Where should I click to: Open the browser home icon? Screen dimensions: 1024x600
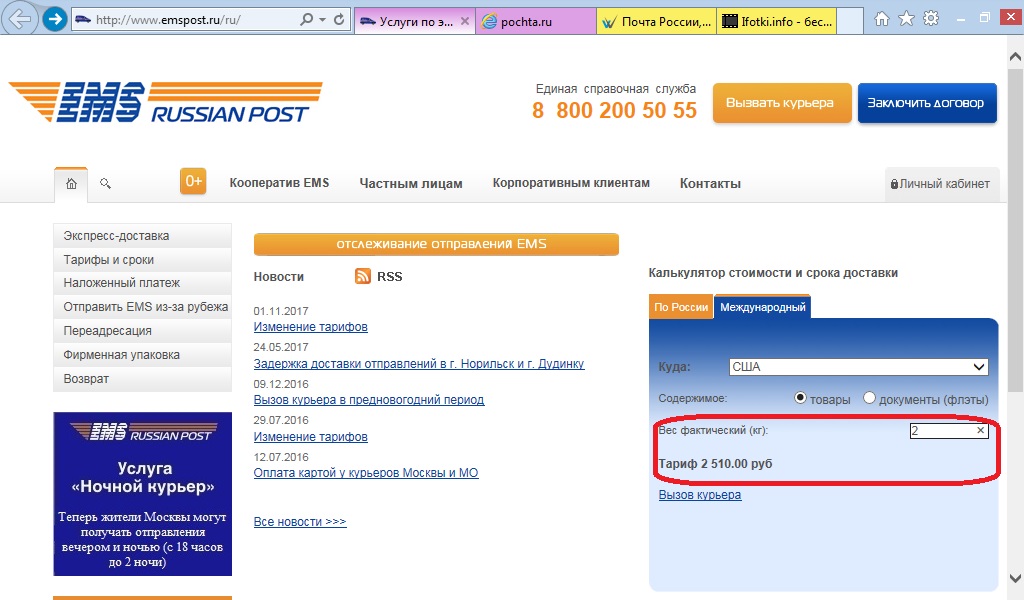882,19
